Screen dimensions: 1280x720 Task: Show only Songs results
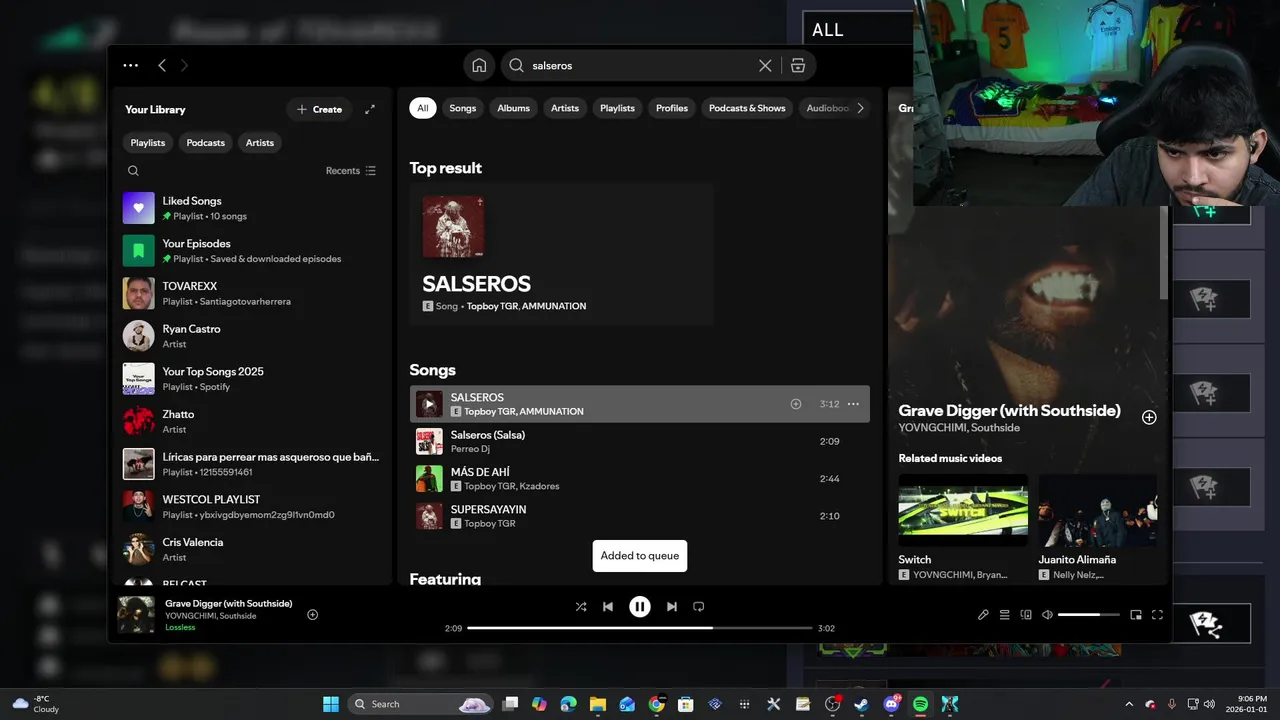pyautogui.click(x=463, y=108)
